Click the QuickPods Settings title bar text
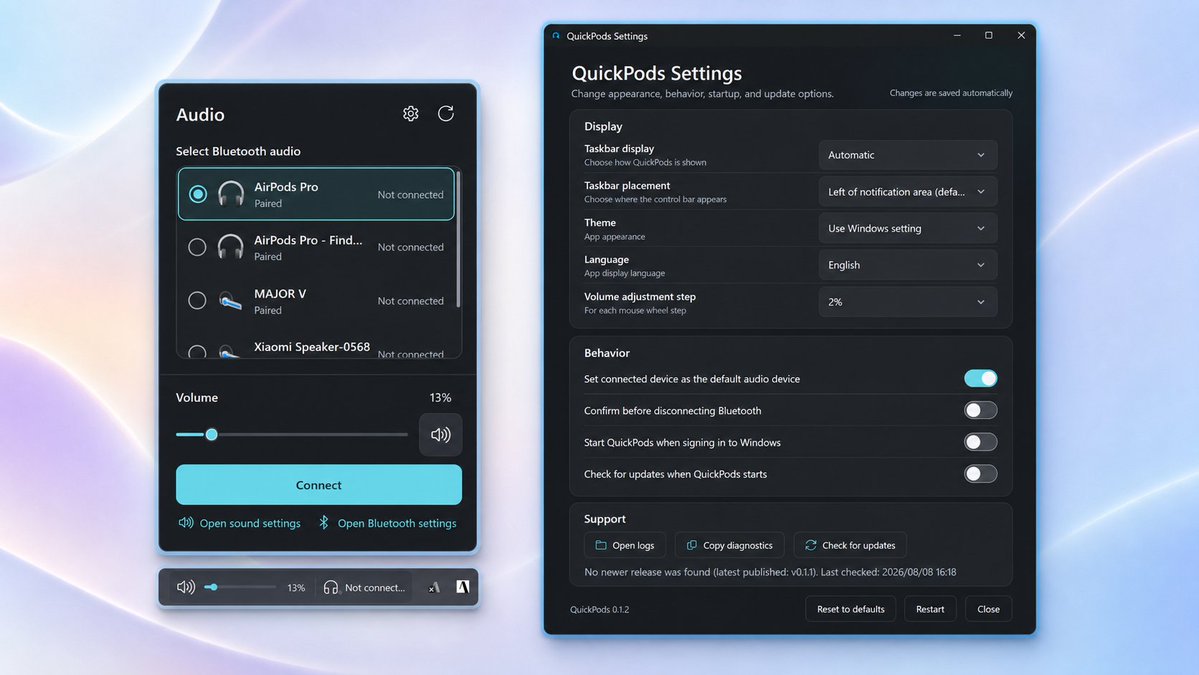This screenshot has height=675, width=1199. (x=607, y=36)
